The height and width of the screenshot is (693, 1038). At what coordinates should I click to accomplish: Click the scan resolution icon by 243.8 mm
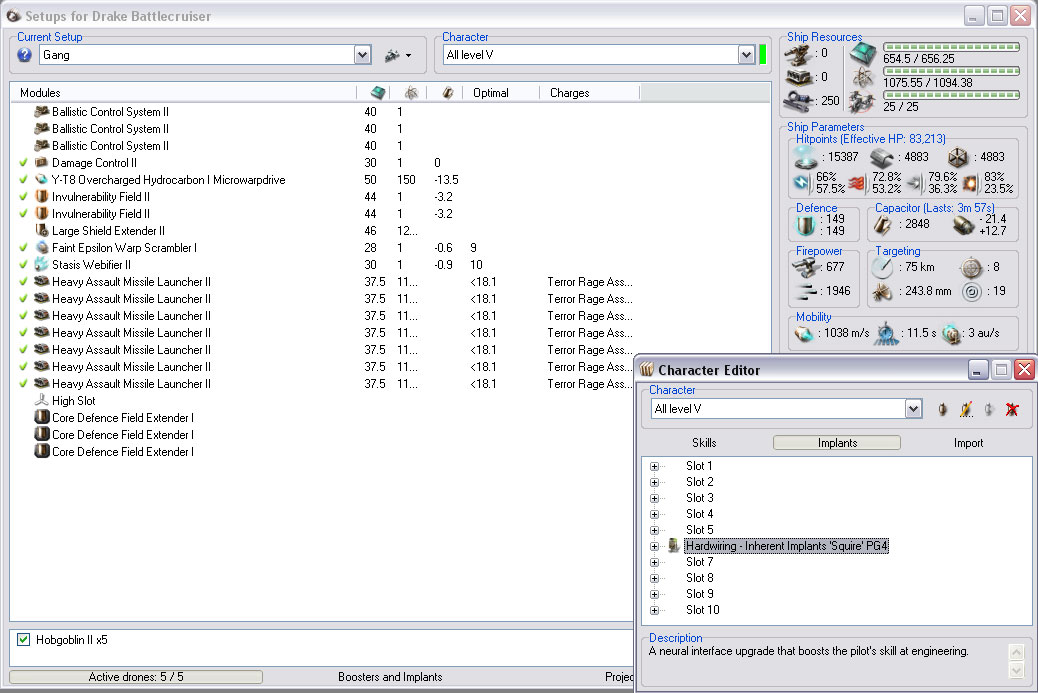[x=882, y=291]
